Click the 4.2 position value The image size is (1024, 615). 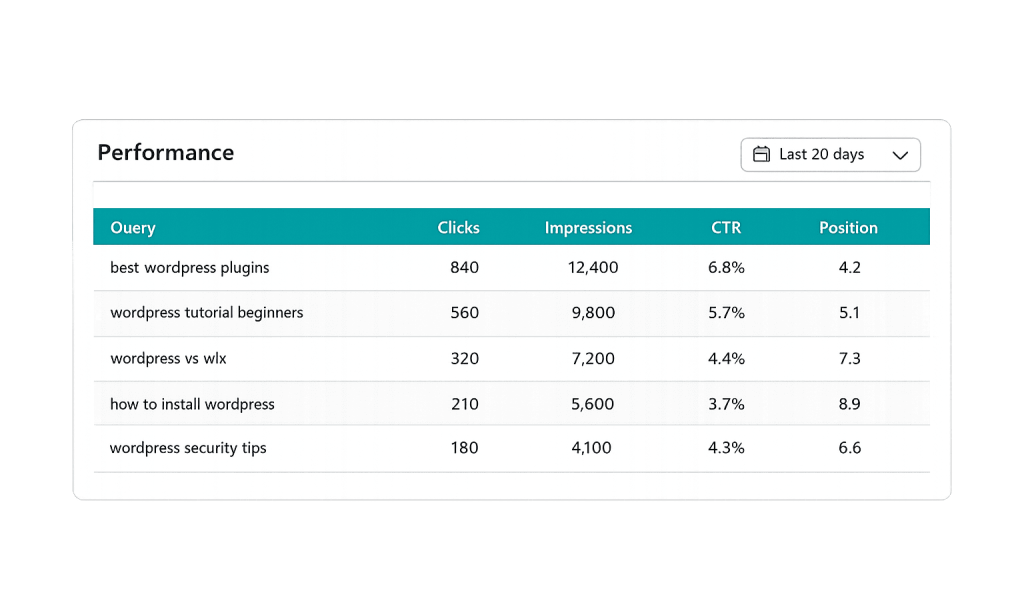pos(850,267)
